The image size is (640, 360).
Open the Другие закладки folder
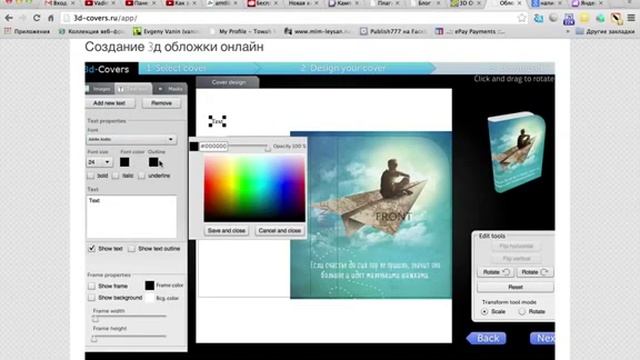(605, 31)
